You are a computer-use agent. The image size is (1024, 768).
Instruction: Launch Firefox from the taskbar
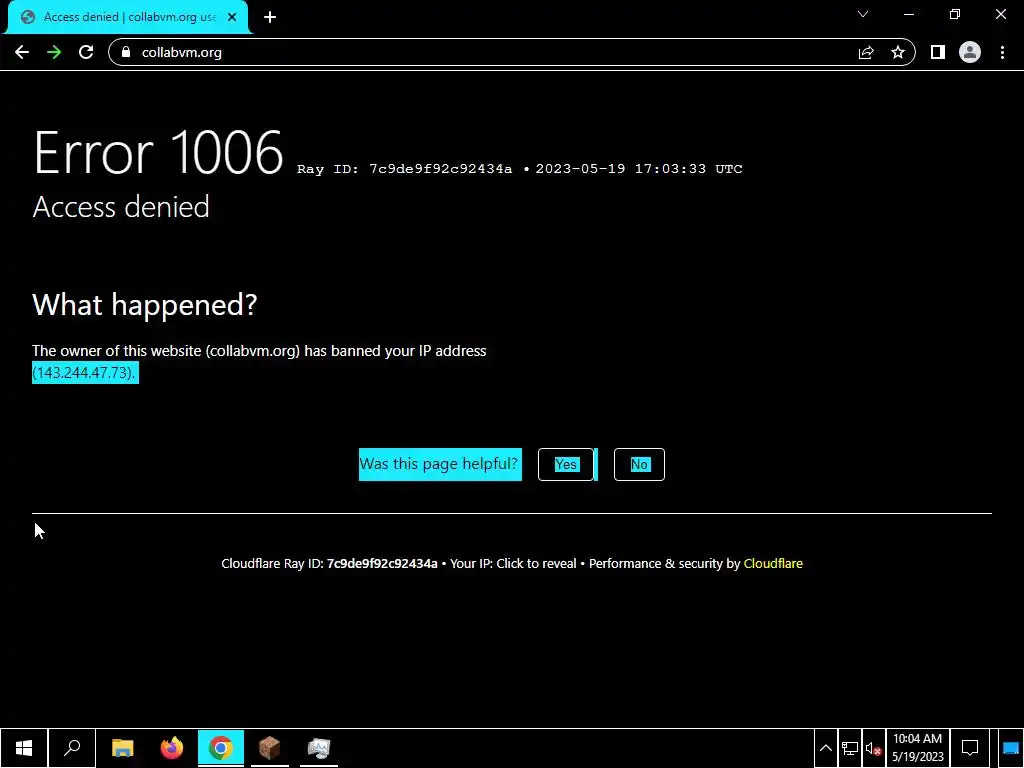coord(172,748)
